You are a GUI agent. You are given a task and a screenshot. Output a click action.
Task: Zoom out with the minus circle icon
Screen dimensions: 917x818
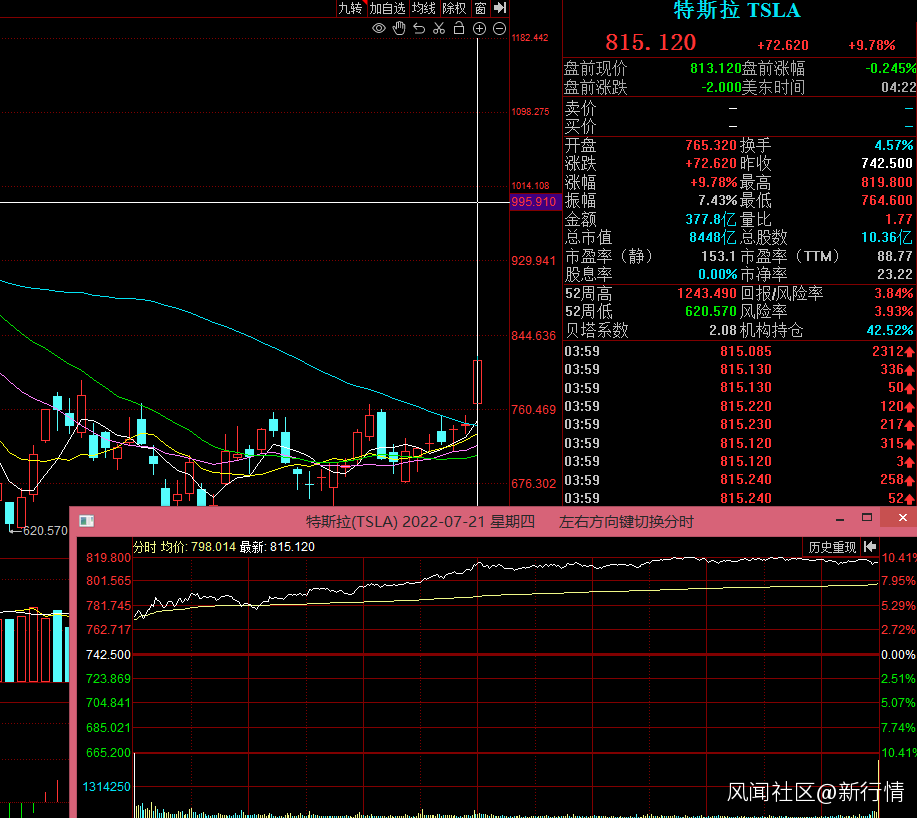pyautogui.click(x=499, y=28)
